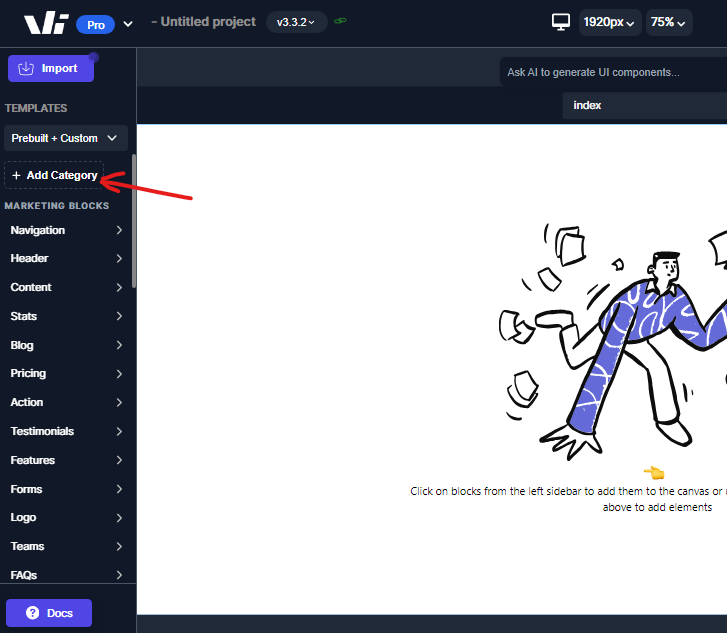
Task: Open the Stats blocks category
Action: coord(67,316)
